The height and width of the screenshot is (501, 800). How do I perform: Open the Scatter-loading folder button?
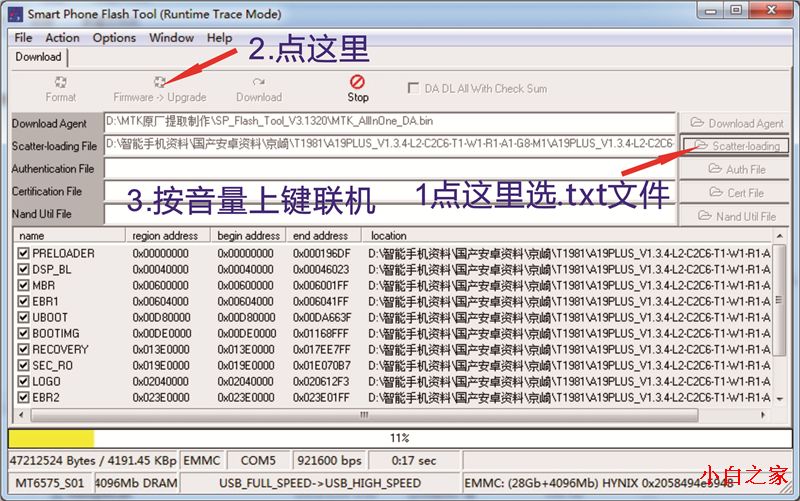735,146
